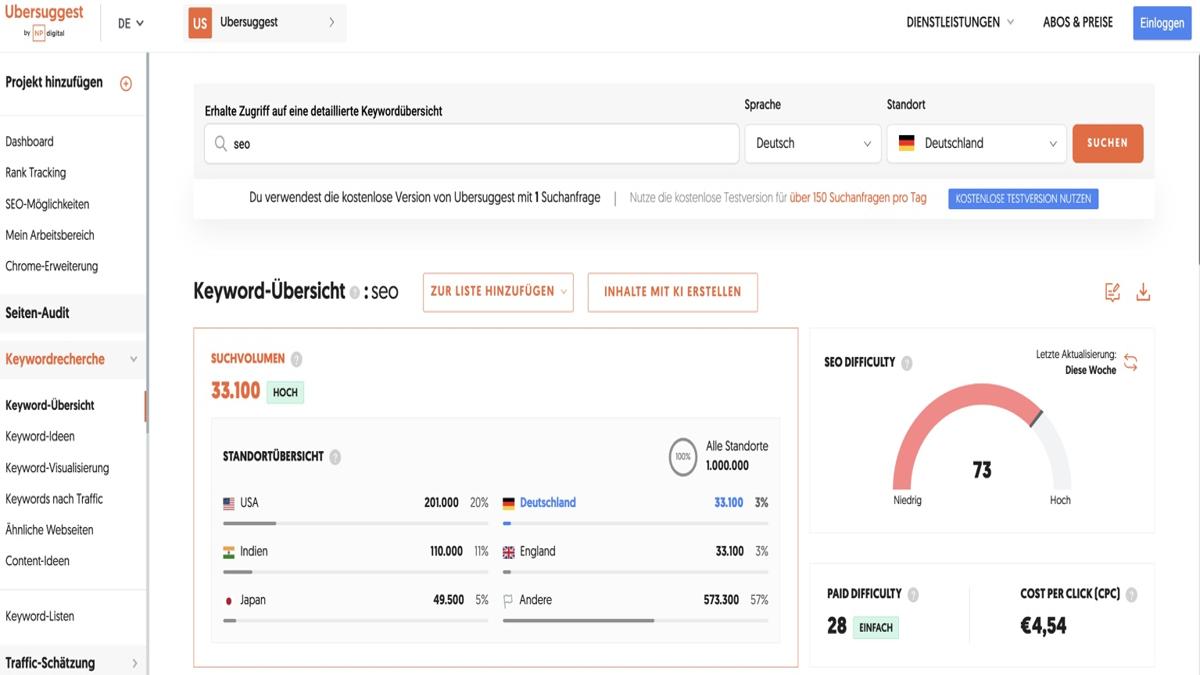Open Abos & Preise page
The height and width of the screenshot is (675, 1200).
pyautogui.click(x=1078, y=22)
